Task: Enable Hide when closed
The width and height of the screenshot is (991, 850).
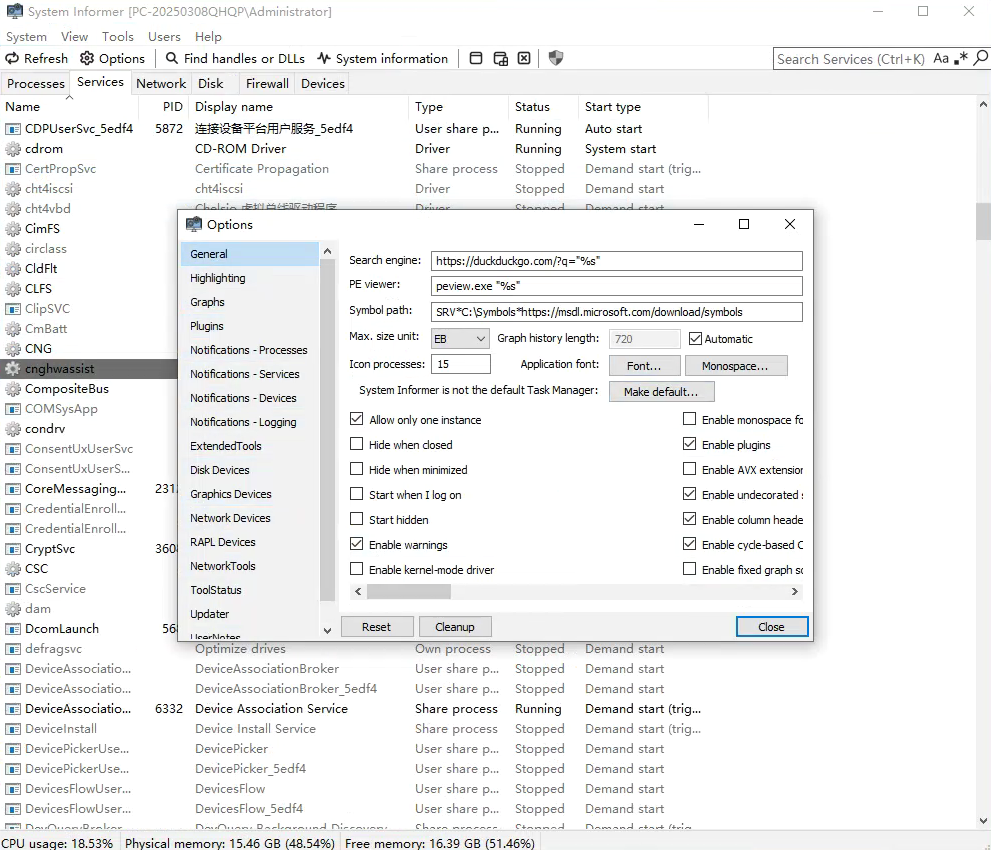Action: 356,444
